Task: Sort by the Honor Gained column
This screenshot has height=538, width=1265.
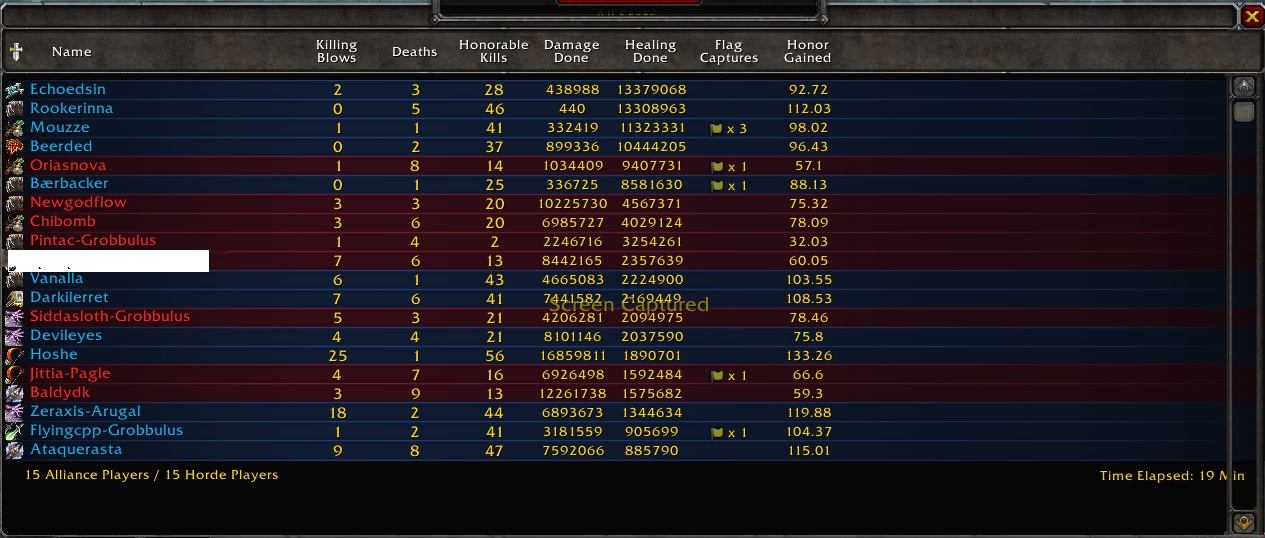Action: (808, 51)
